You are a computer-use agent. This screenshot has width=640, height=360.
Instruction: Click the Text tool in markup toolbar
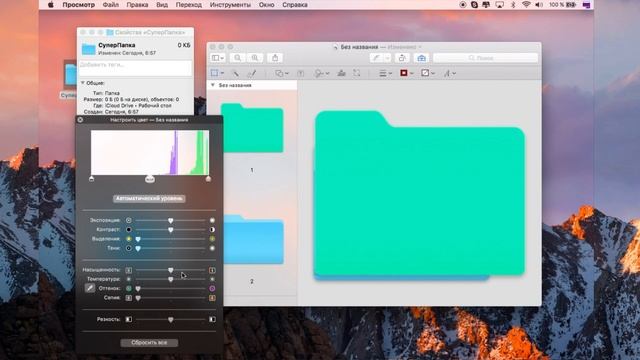[300, 73]
